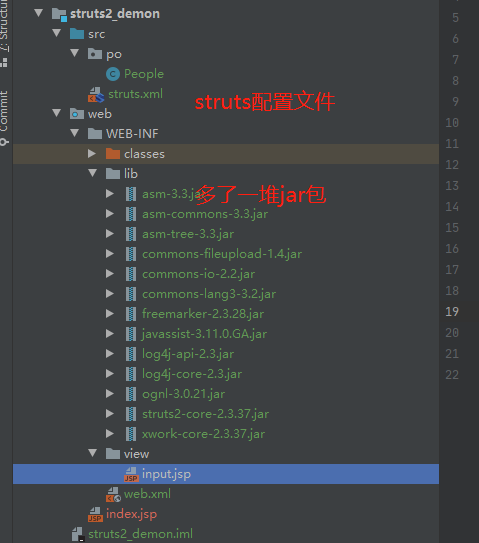Click the commons-lang3-3.2.jar archive icon
The image size is (479, 543).
(131, 294)
